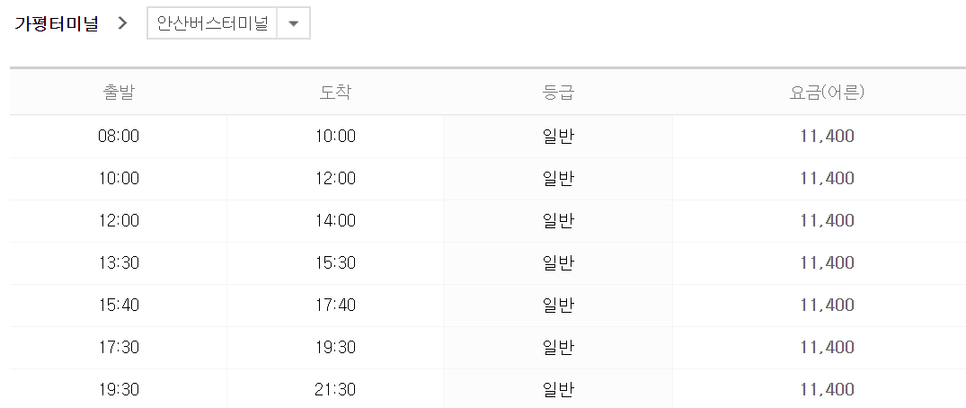Click the 19:30 departure time in last row

click(x=118, y=388)
